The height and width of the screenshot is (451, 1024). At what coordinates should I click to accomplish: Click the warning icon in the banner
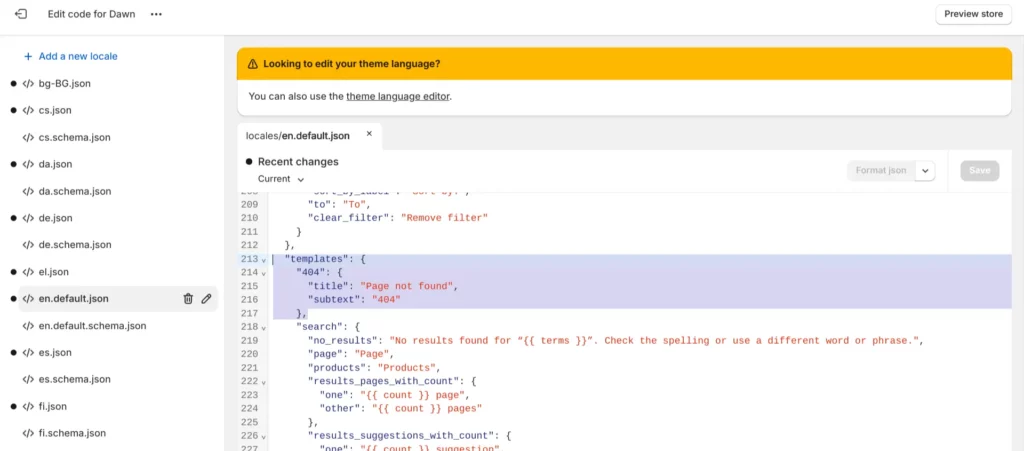(253, 64)
